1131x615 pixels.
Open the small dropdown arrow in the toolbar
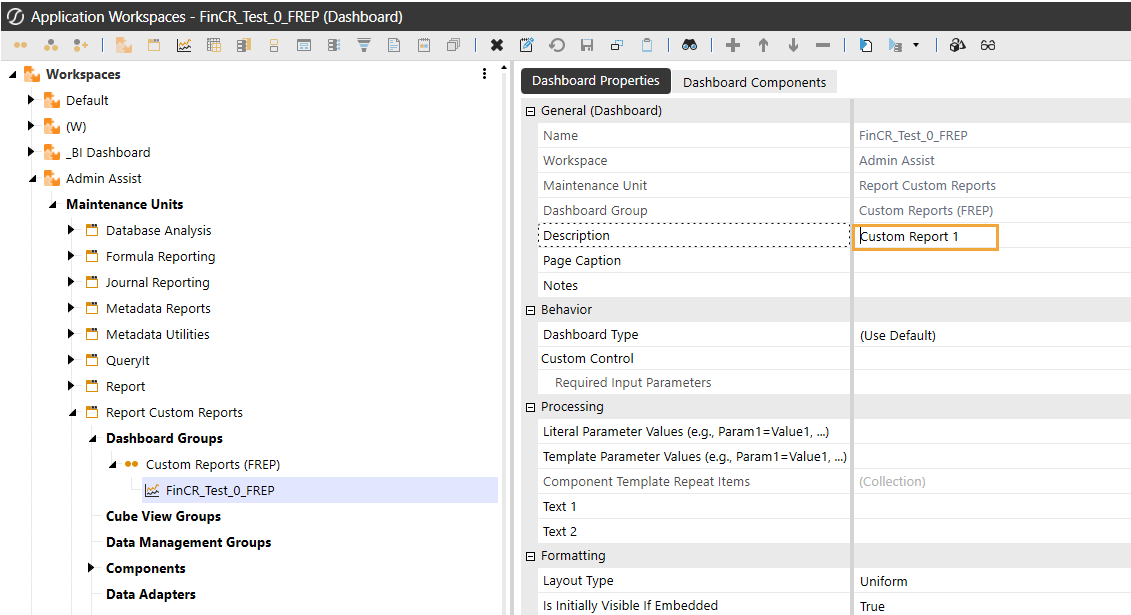[x=916, y=45]
